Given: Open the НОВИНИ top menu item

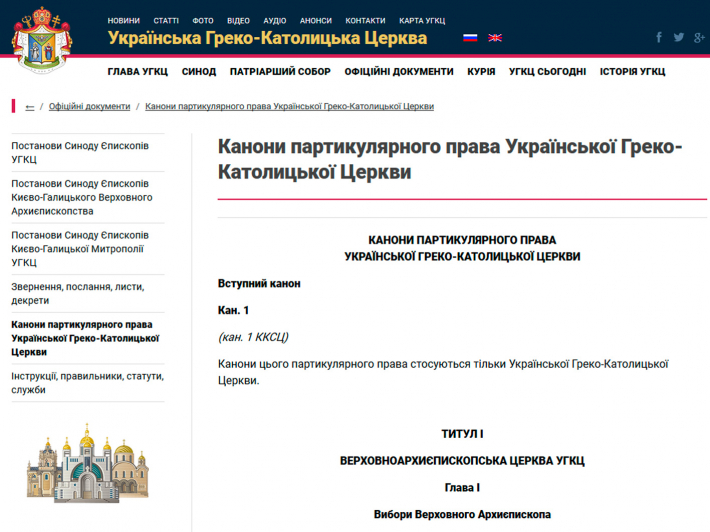Looking at the screenshot, I should pos(124,20).
